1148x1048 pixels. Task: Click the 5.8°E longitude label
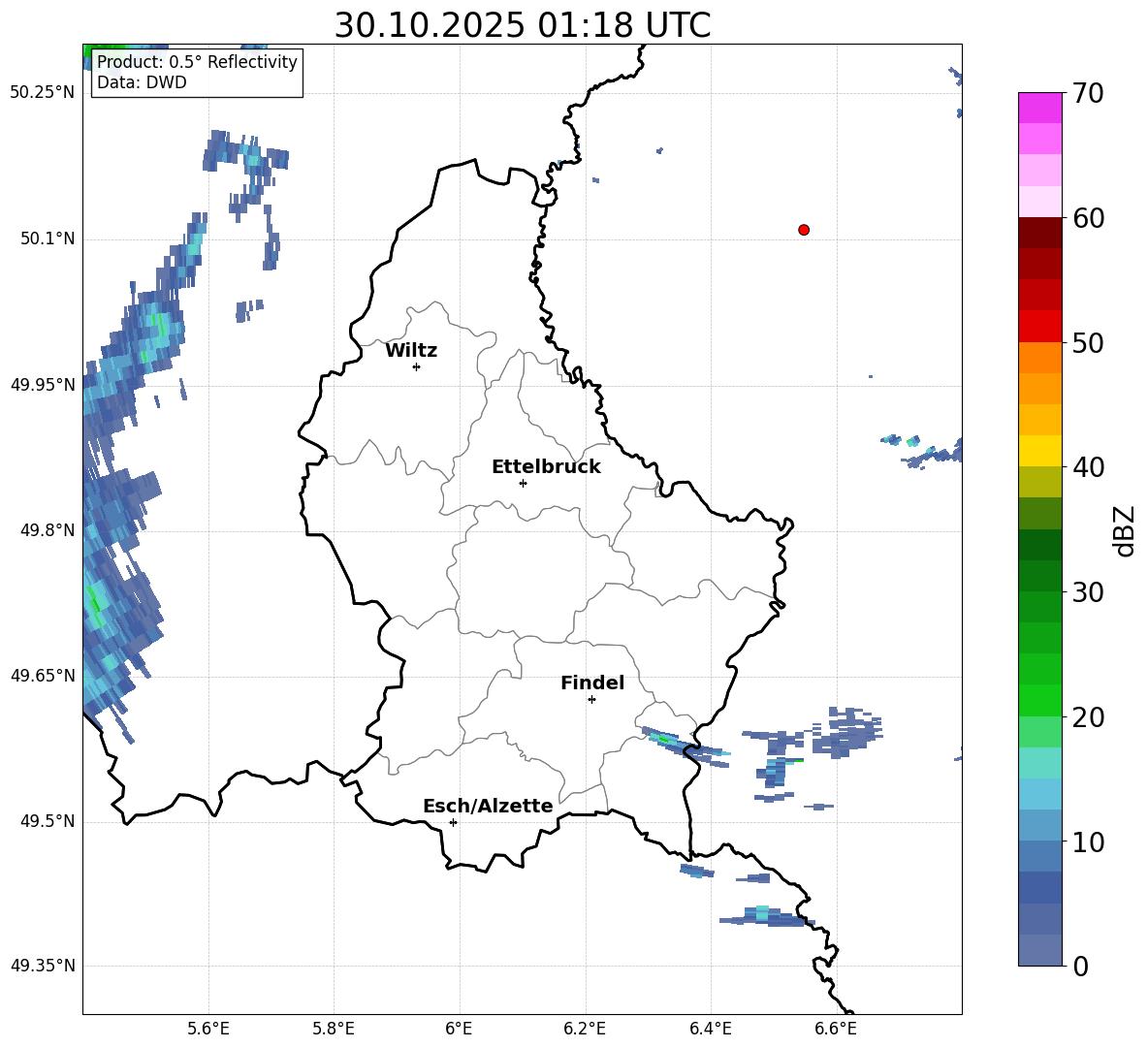click(334, 1029)
